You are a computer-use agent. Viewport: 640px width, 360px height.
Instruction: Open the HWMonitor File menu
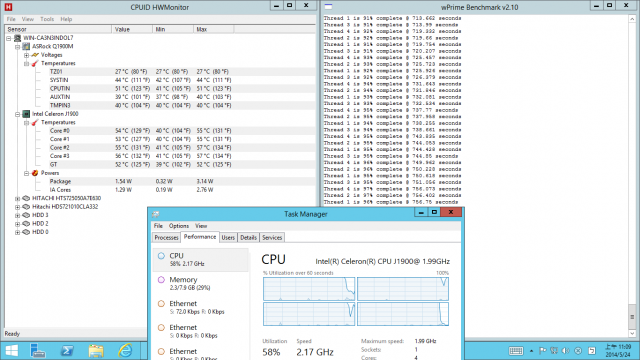point(11,19)
